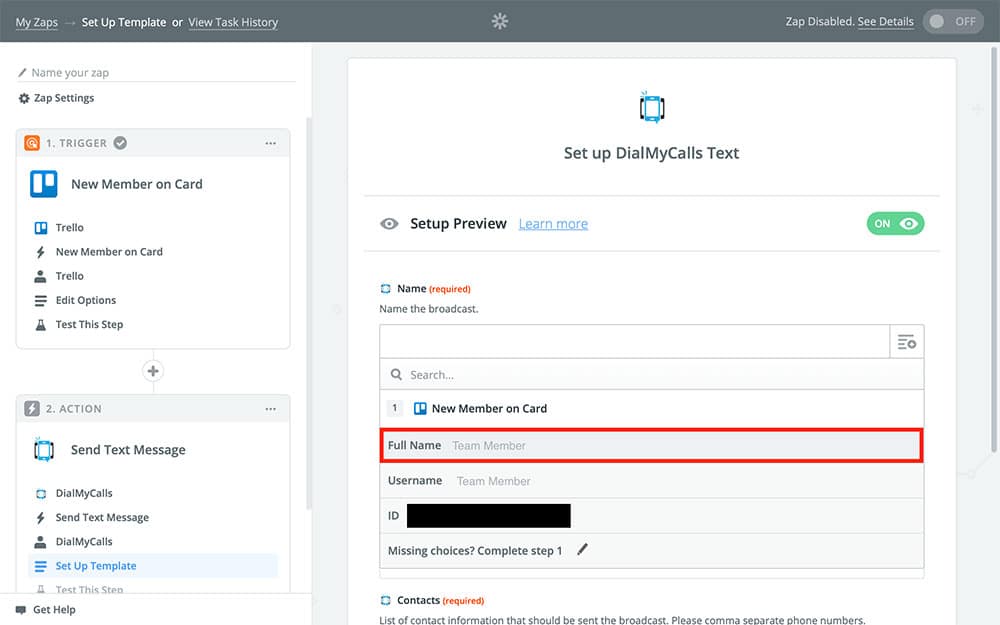This screenshot has width=1000, height=625.
Task: Click the plus icon to add step
Action: (x=153, y=371)
